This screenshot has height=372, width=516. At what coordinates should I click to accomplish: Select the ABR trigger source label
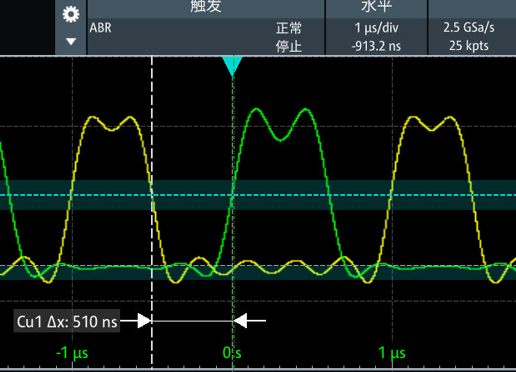click(x=100, y=28)
